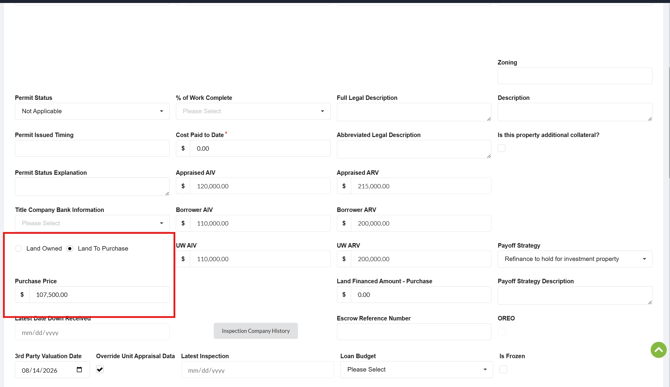Viewport: 670px width, 387px height.
Task: Click the Purchase Price field
Action: coord(99,295)
